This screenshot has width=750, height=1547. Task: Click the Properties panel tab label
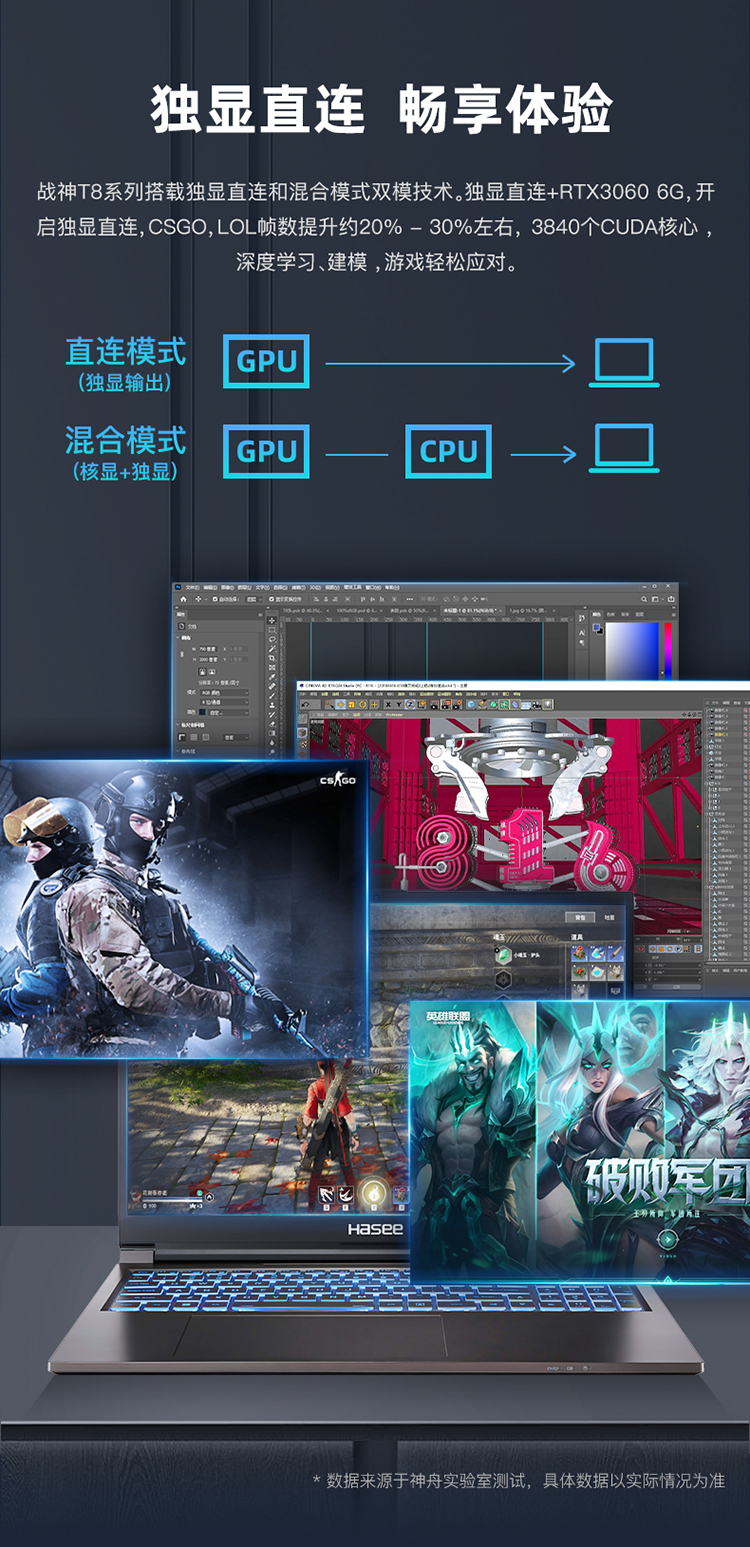click(181, 614)
